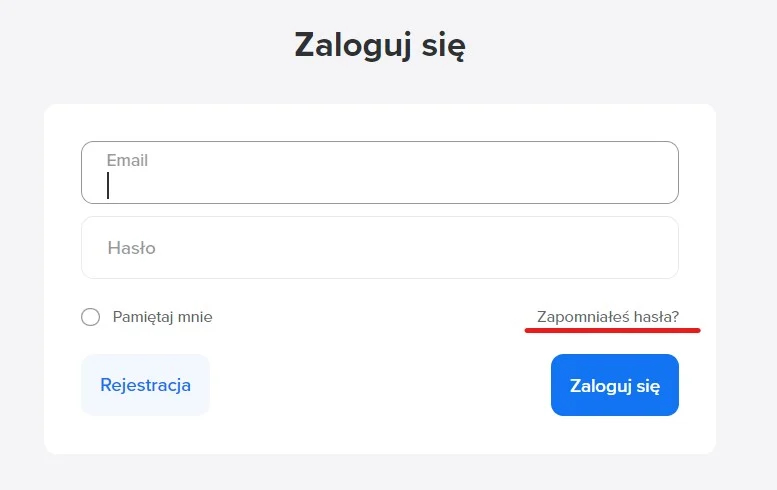Viewport: 777px width, 490px height.
Task: Click the red-underlined password recovery link
Action: click(608, 317)
